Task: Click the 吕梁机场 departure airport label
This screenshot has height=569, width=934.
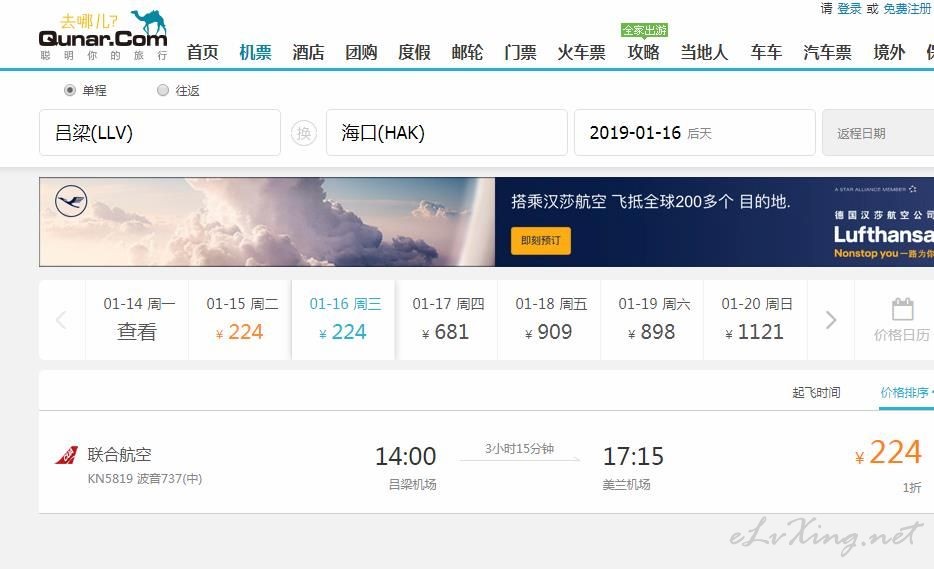Action: pyautogui.click(x=412, y=484)
